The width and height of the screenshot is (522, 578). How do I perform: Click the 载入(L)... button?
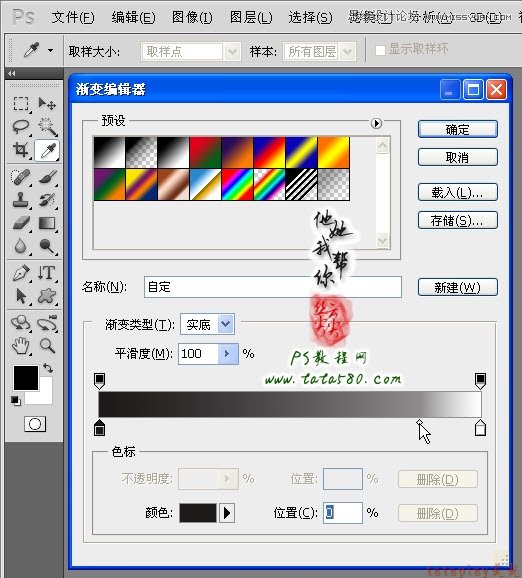point(458,192)
